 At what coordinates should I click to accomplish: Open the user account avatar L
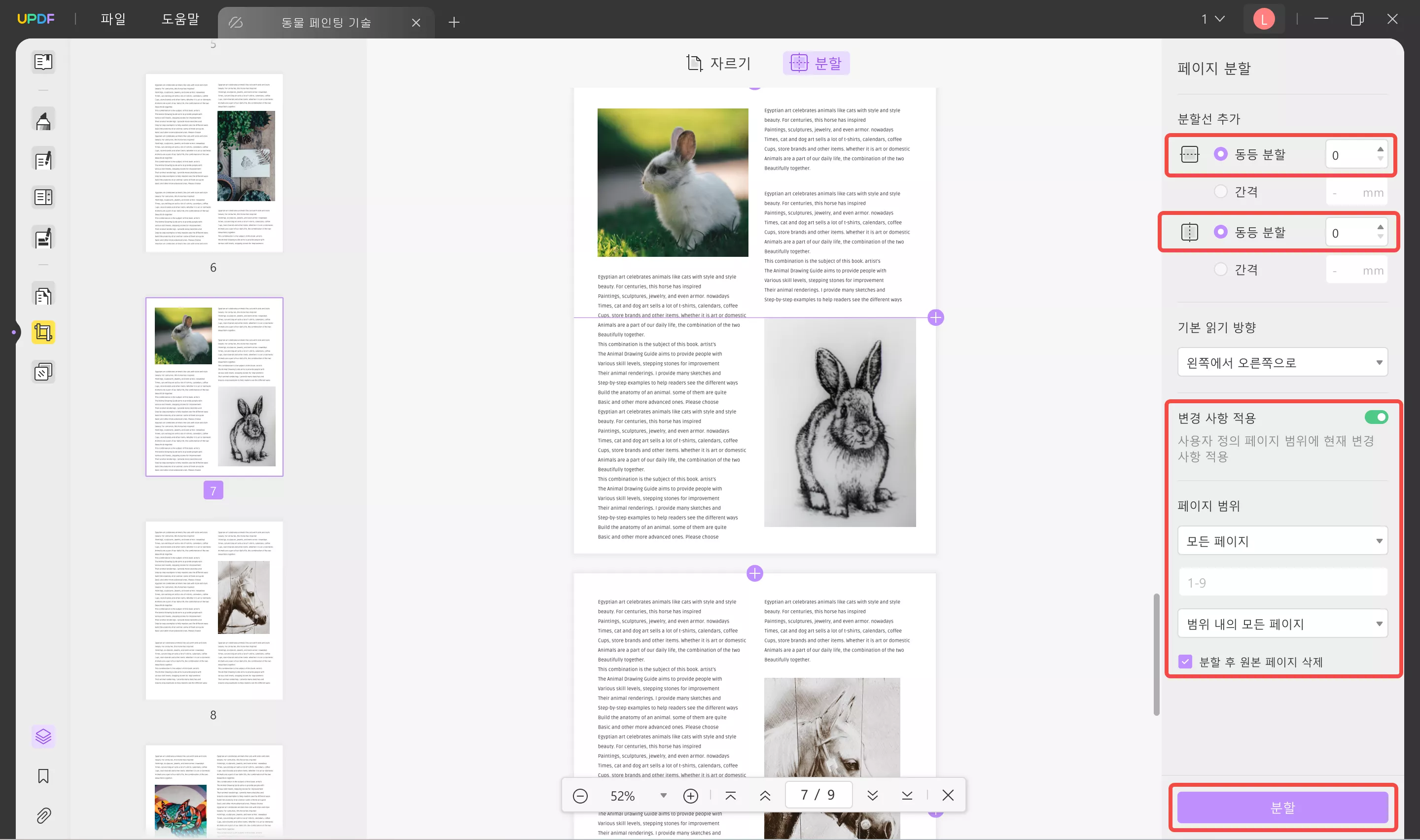[x=1264, y=19]
